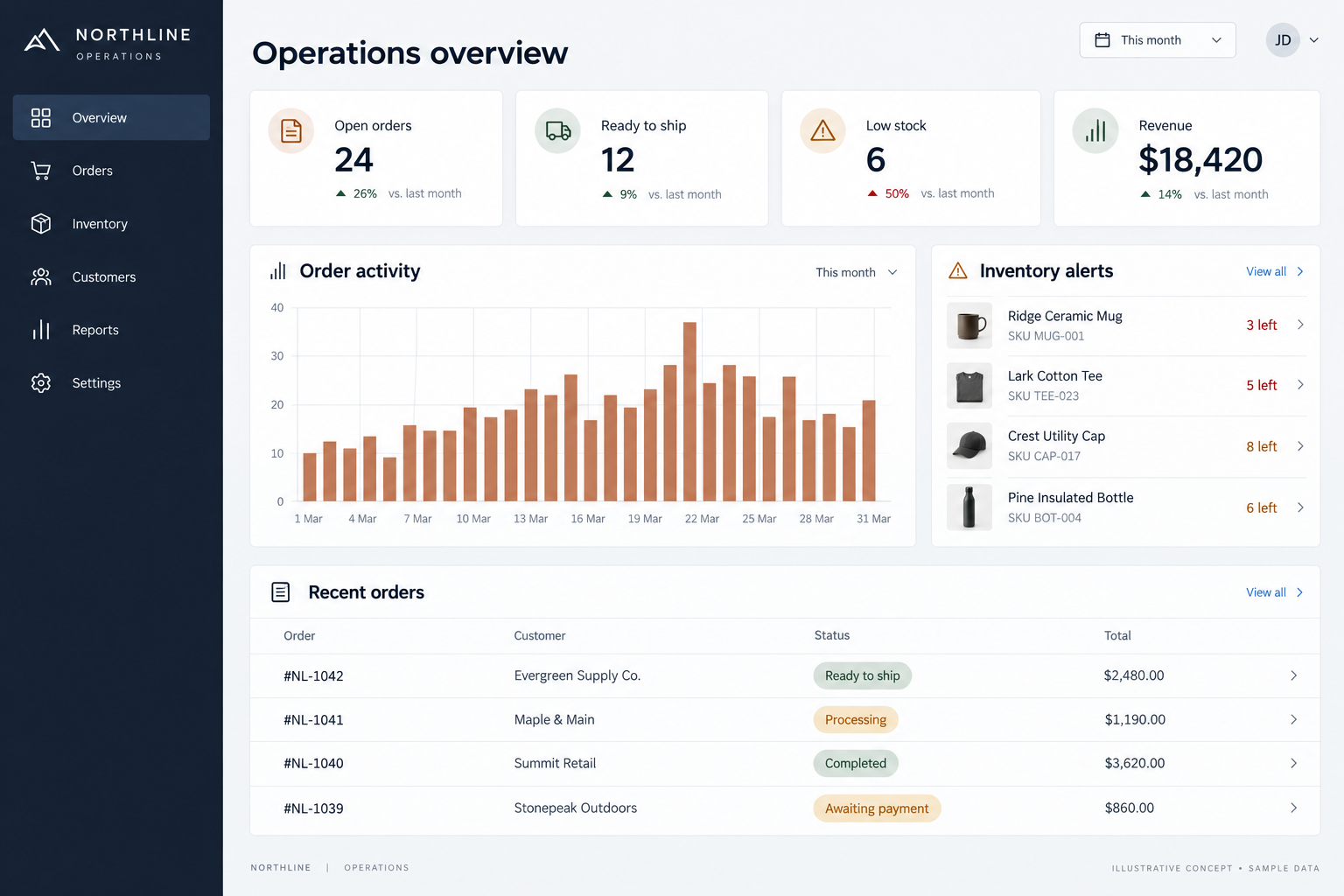Open the Crest Utility Cap thumbnail
Image resolution: width=1344 pixels, height=896 pixels.
(969, 446)
